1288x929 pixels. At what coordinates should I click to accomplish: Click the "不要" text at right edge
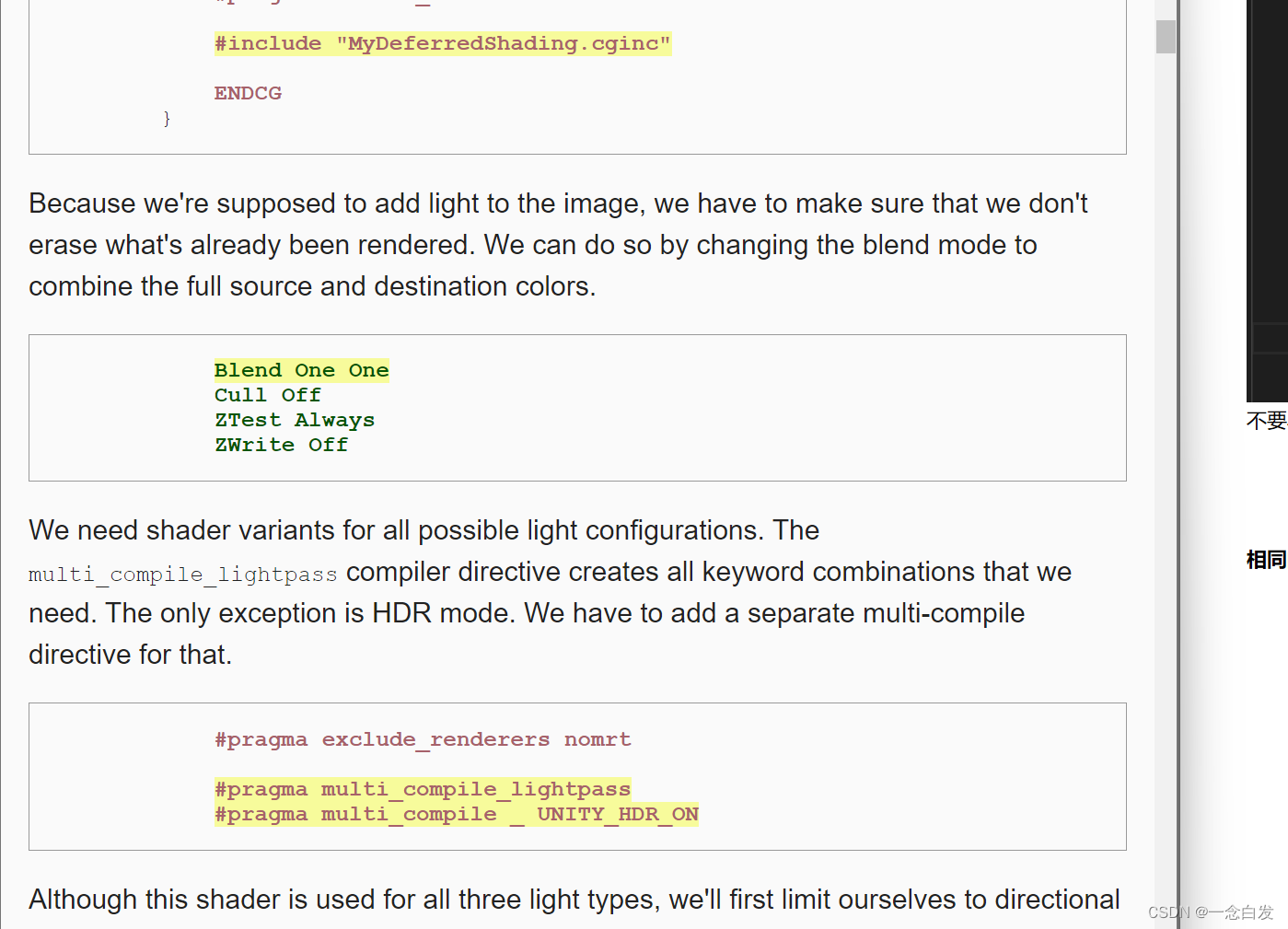click(x=1266, y=421)
